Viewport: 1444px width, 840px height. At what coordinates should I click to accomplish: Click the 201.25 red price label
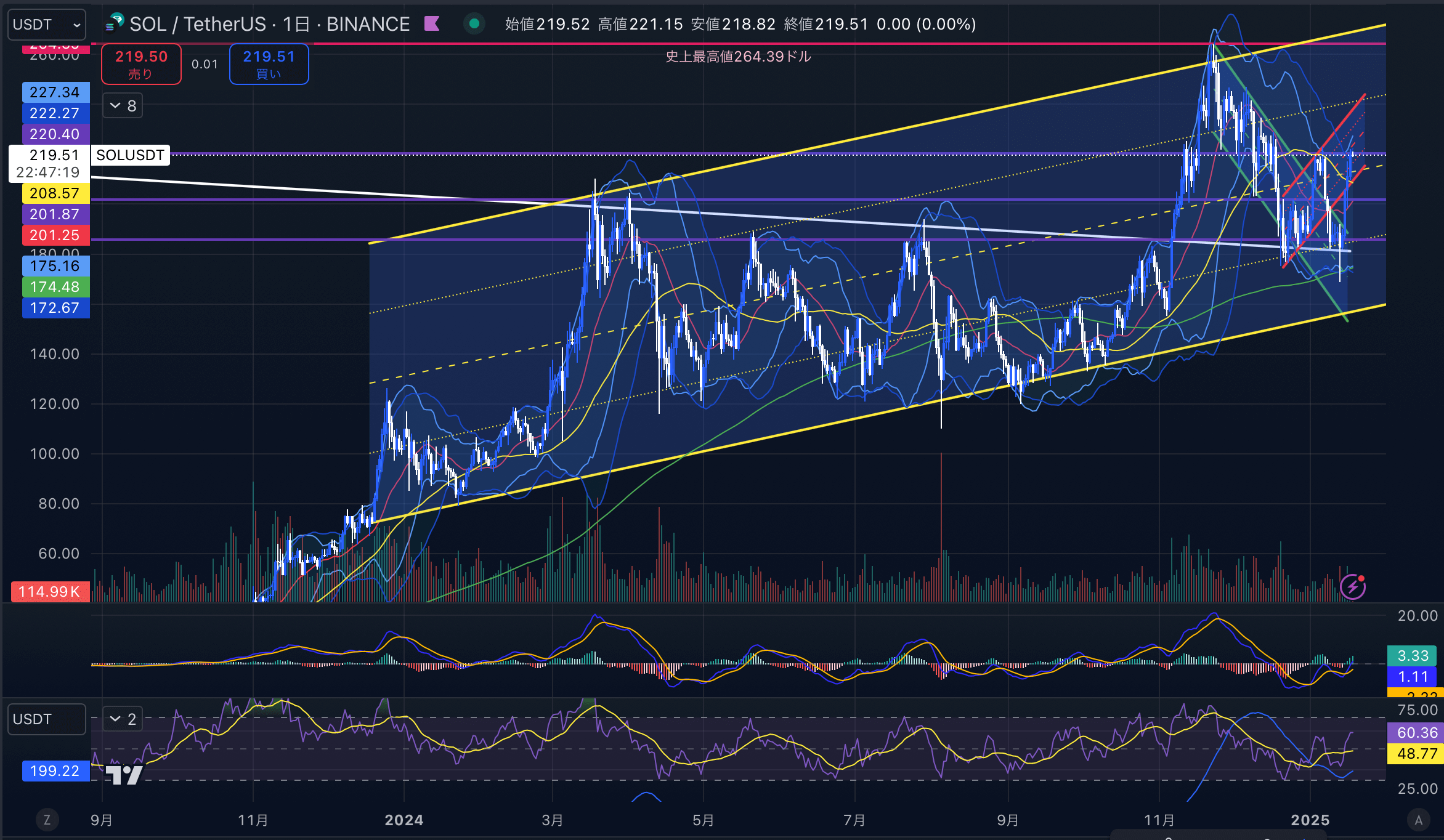[55, 235]
